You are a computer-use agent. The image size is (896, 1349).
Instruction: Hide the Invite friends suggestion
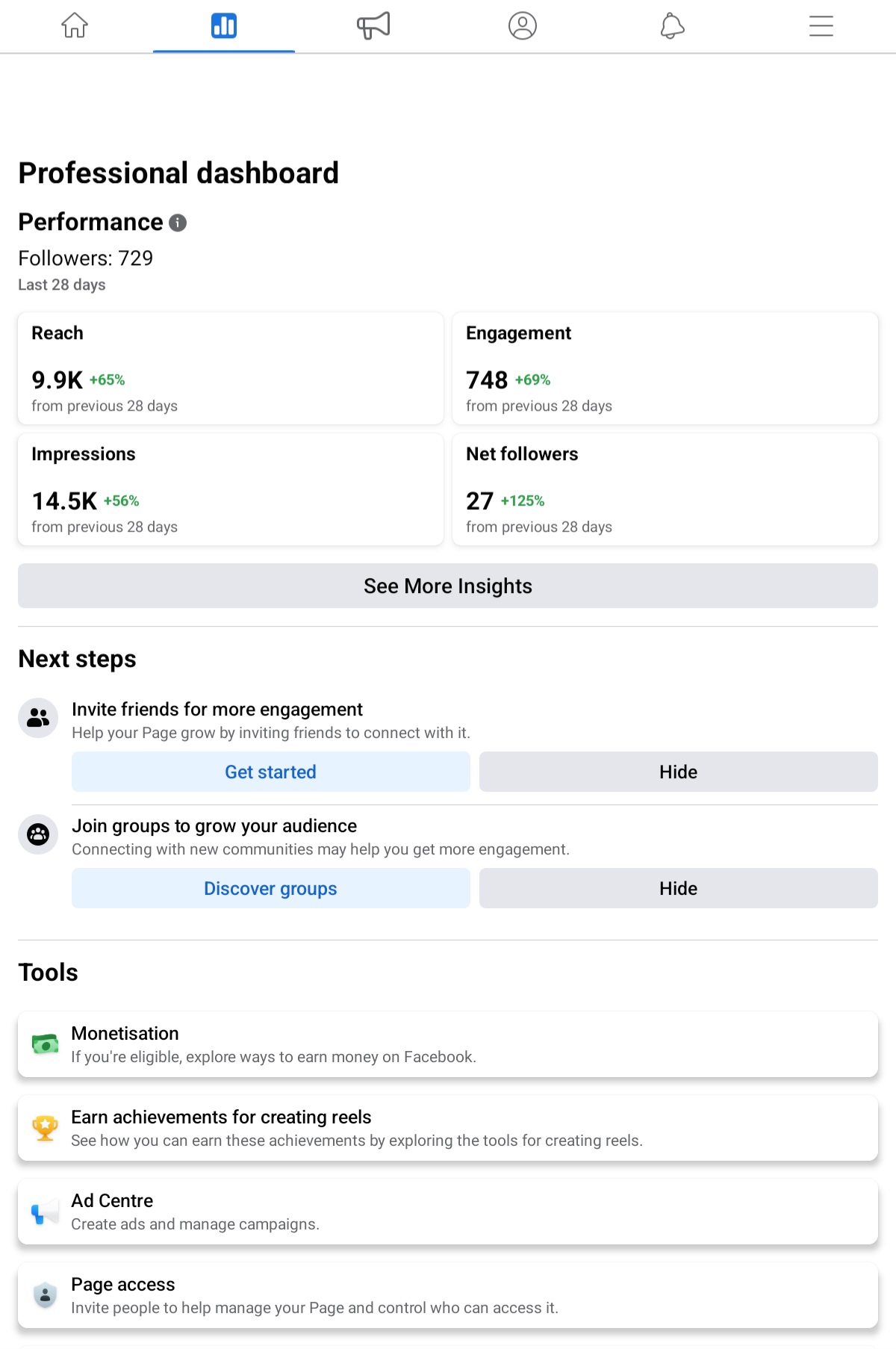678,772
